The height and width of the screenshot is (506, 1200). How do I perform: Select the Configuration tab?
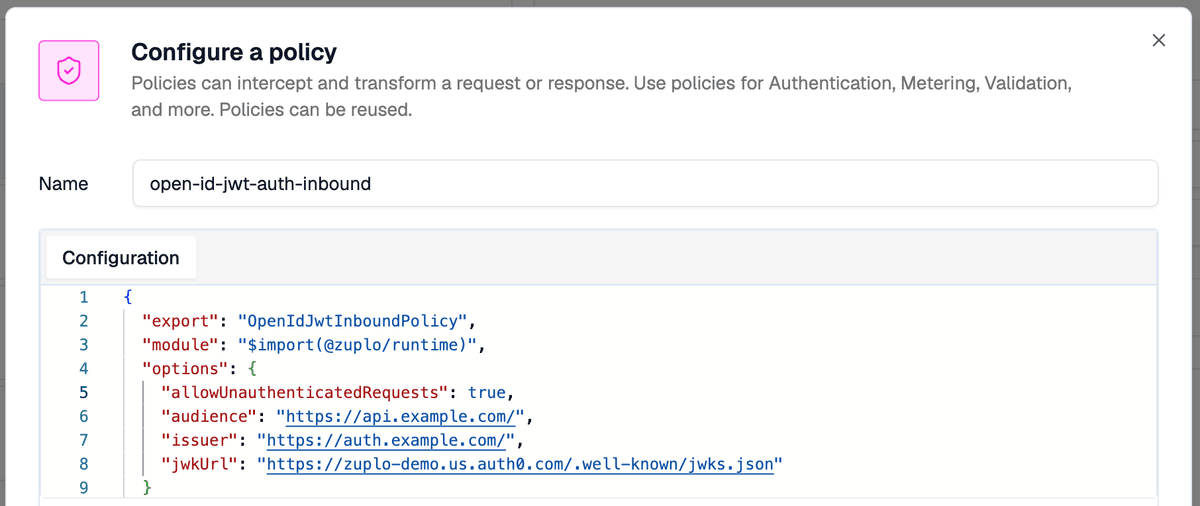(121, 258)
